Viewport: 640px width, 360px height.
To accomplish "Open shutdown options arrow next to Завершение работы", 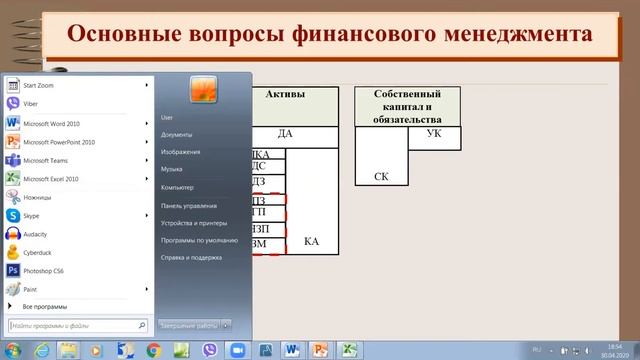I will point(226,325).
